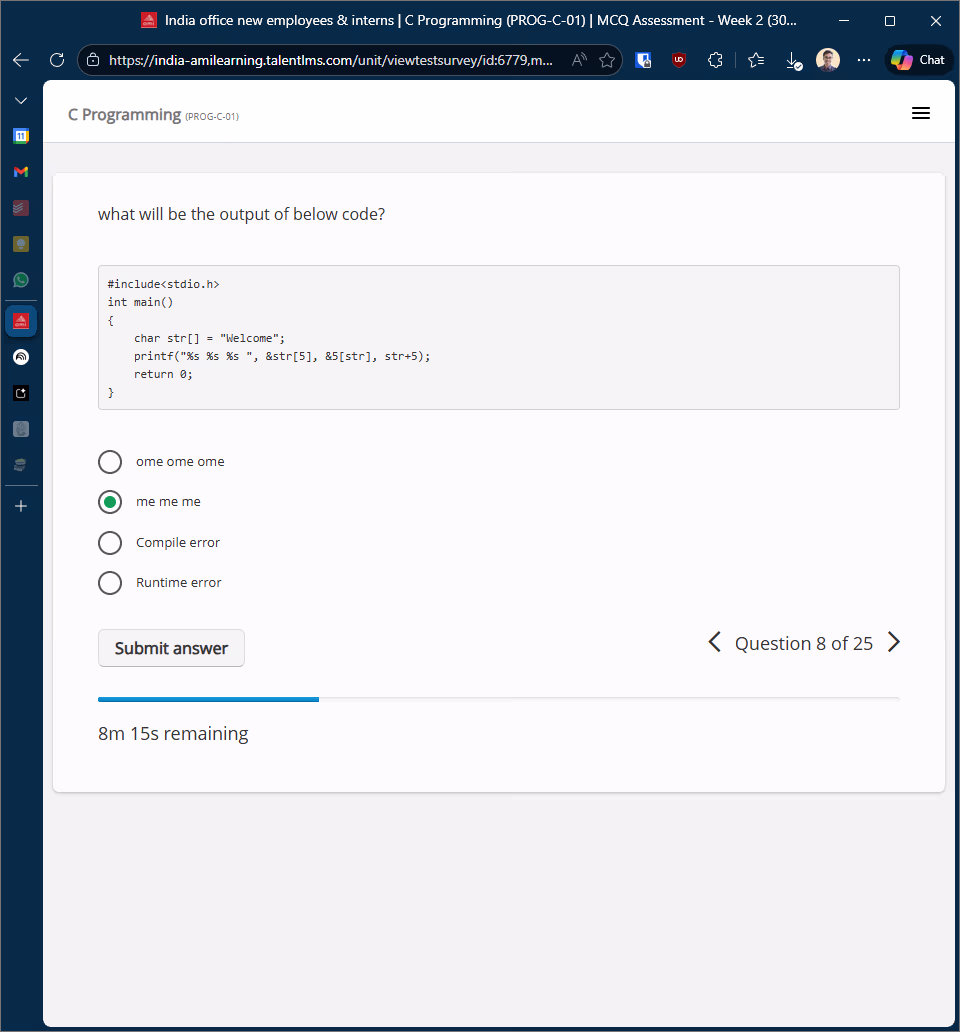Open the Gmail tab in sidebar
Screen dimensions: 960x1032
coord(21,172)
